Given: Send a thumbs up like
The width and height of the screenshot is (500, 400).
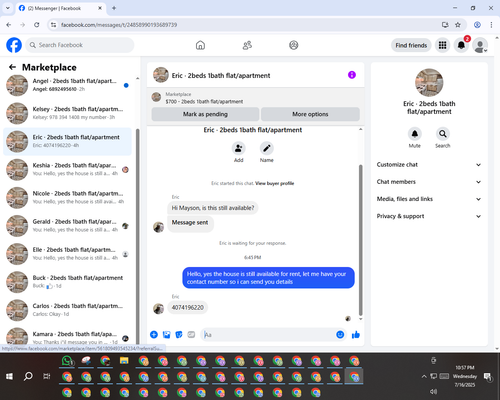Looking at the screenshot, I should click(x=356, y=334).
